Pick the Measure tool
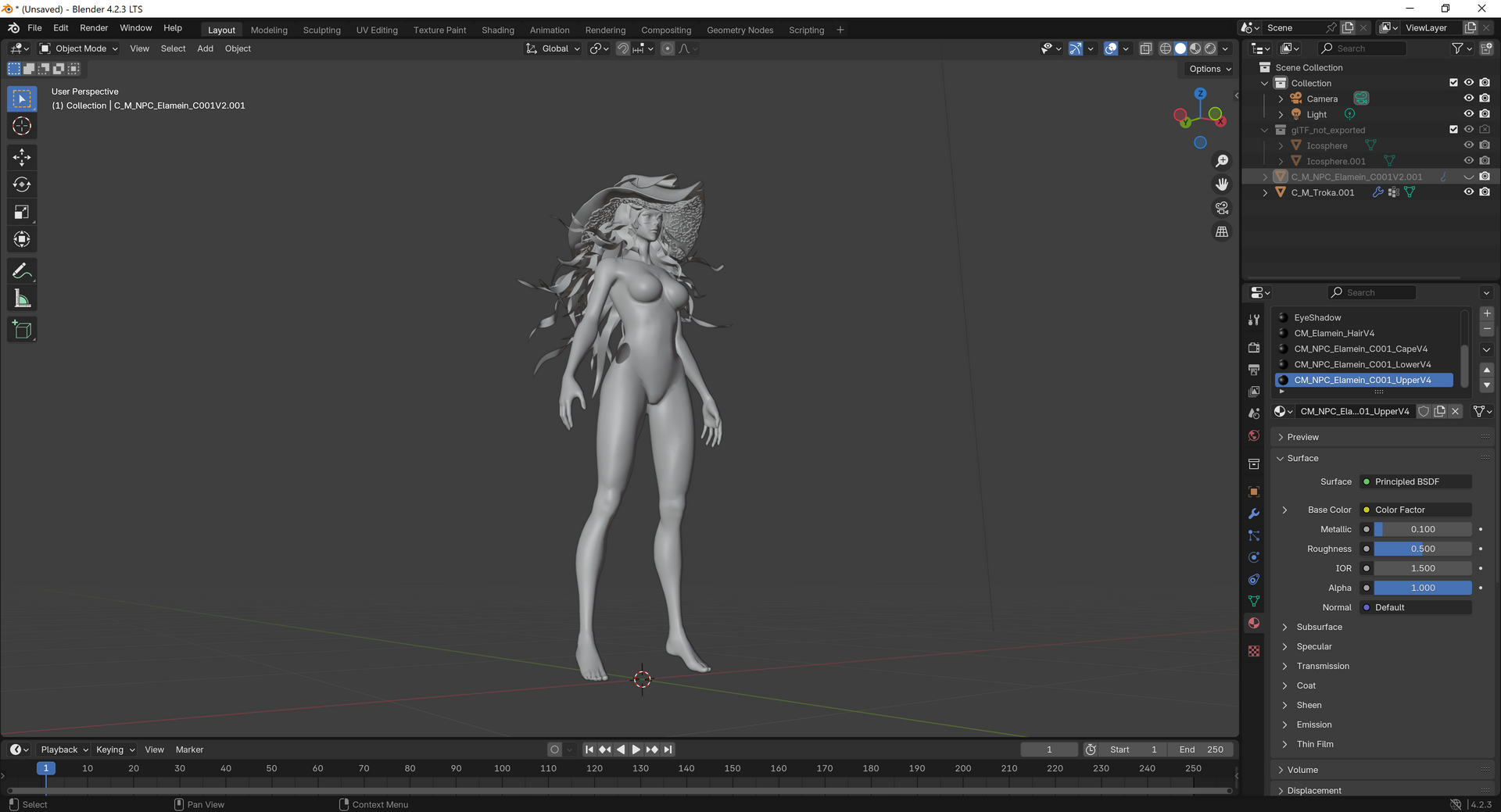 pos(22,299)
